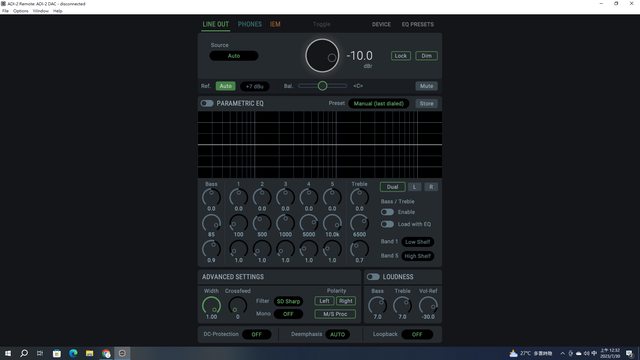
Task: Click the Loudness Vol-Ref knob
Action: tap(428, 305)
